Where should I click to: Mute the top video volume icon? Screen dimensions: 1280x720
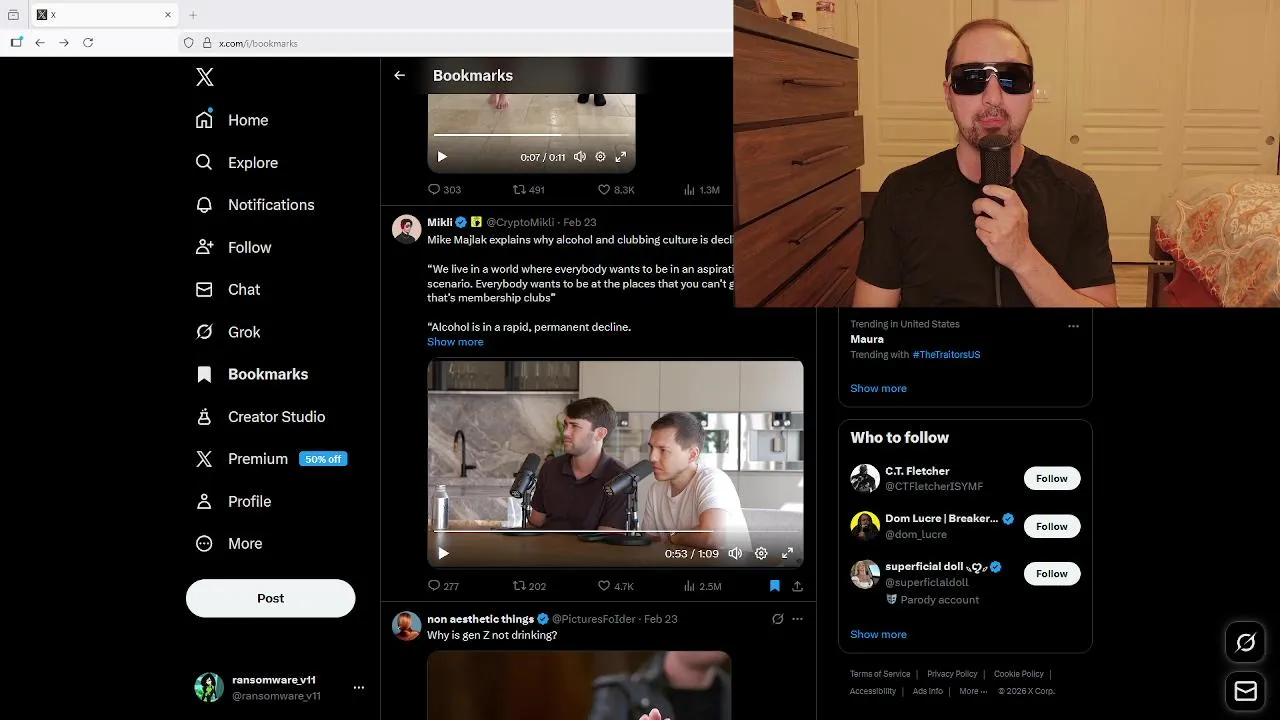point(580,157)
